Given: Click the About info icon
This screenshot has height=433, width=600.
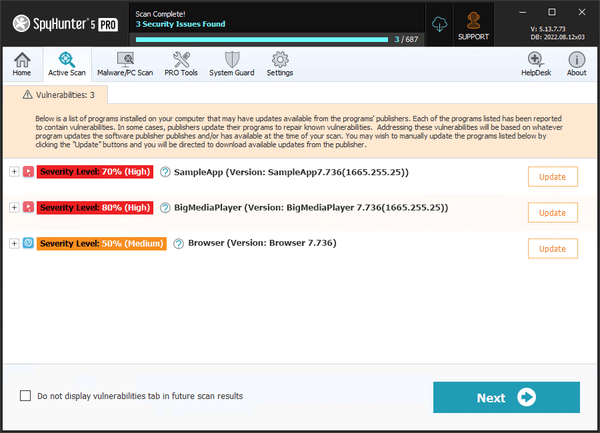Looking at the screenshot, I should click(x=577, y=64).
